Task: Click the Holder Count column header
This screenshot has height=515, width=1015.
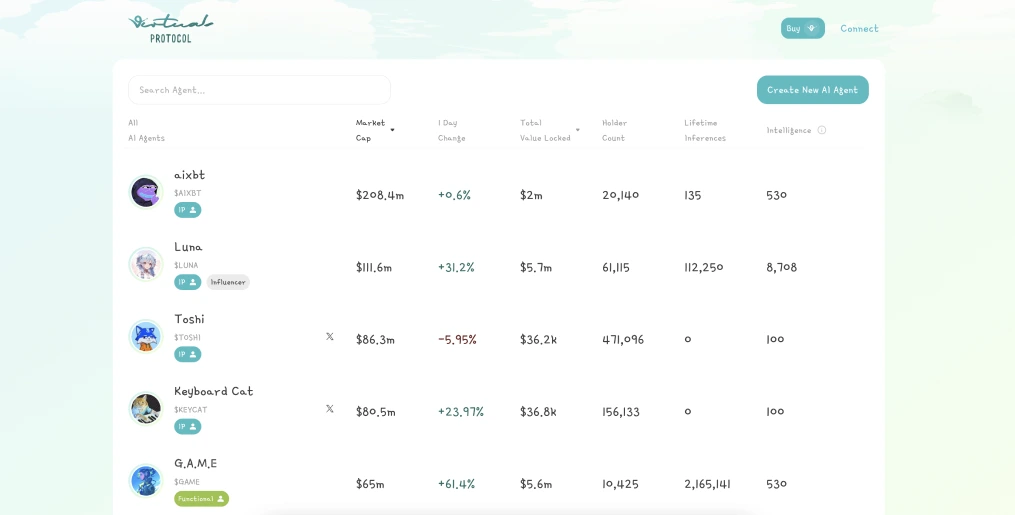Action: [x=614, y=130]
